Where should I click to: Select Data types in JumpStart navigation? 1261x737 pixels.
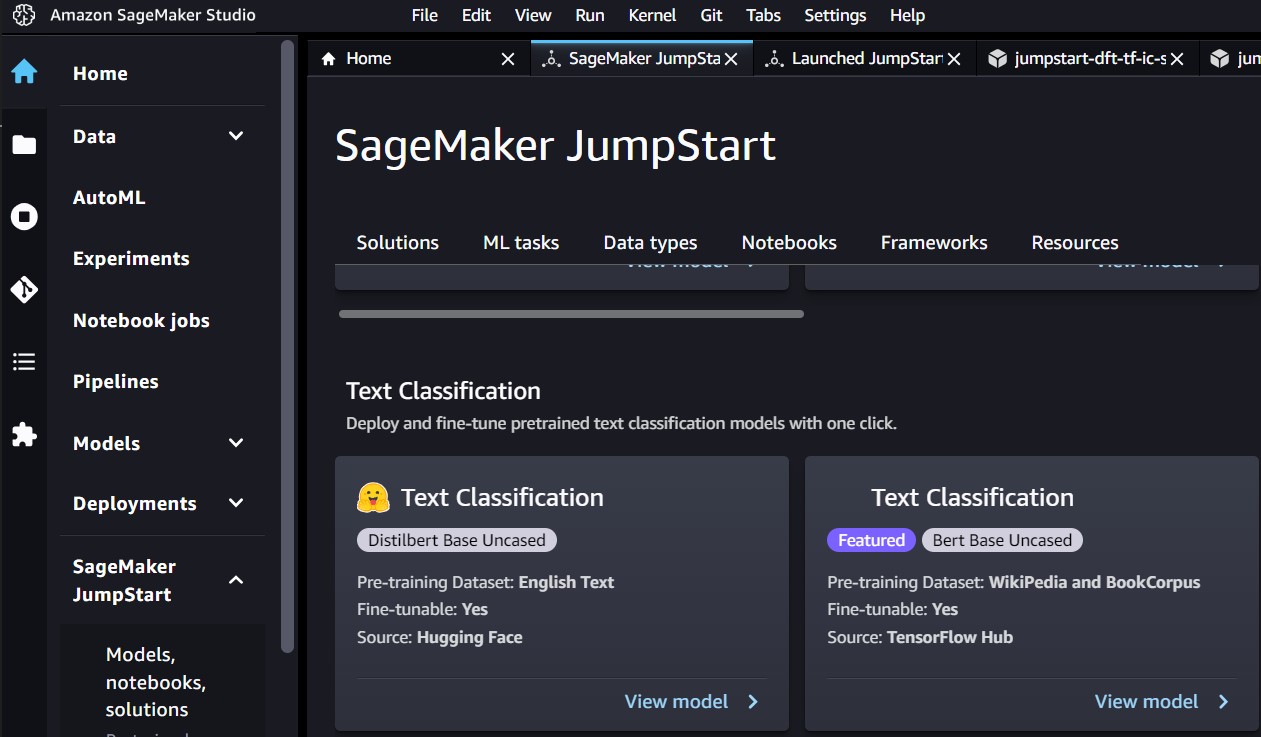[x=650, y=243]
